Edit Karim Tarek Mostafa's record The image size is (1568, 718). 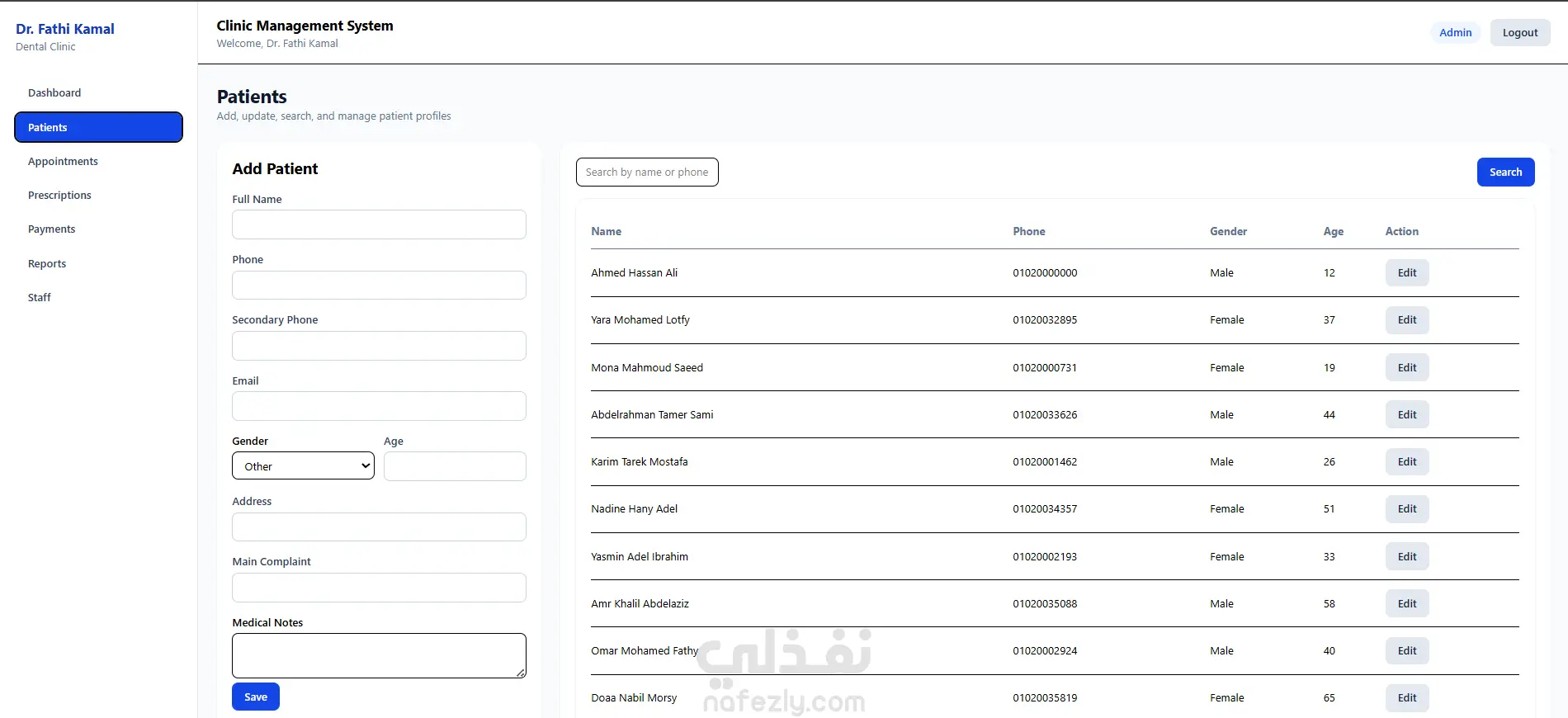point(1407,462)
